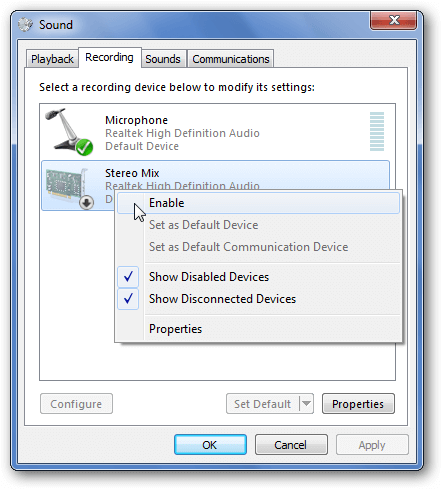Open the Sounds tab
The height and width of the screenshot is (489, 442).
pos(163,59)
